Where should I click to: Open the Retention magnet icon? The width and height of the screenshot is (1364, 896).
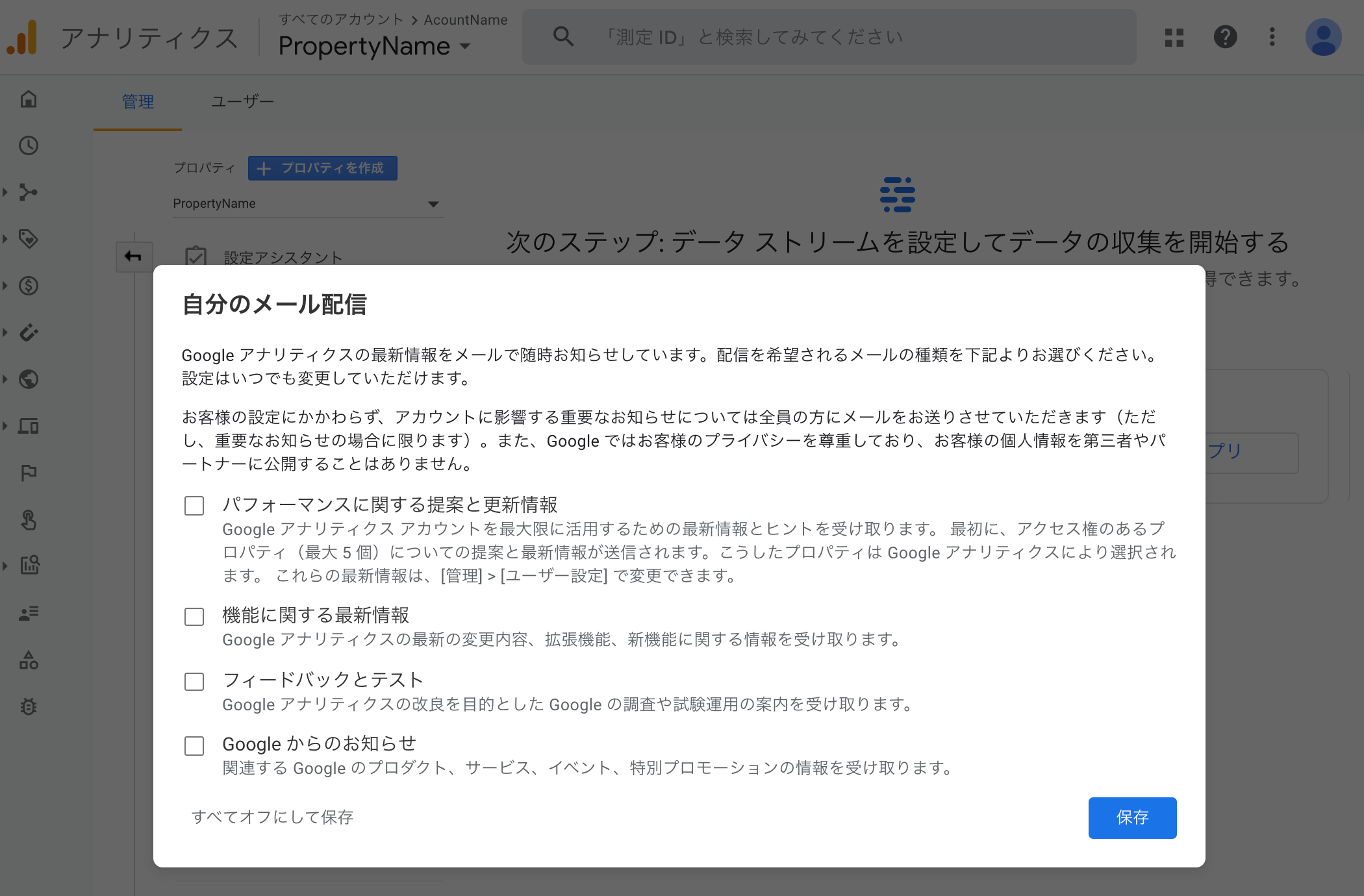point(29,332)
